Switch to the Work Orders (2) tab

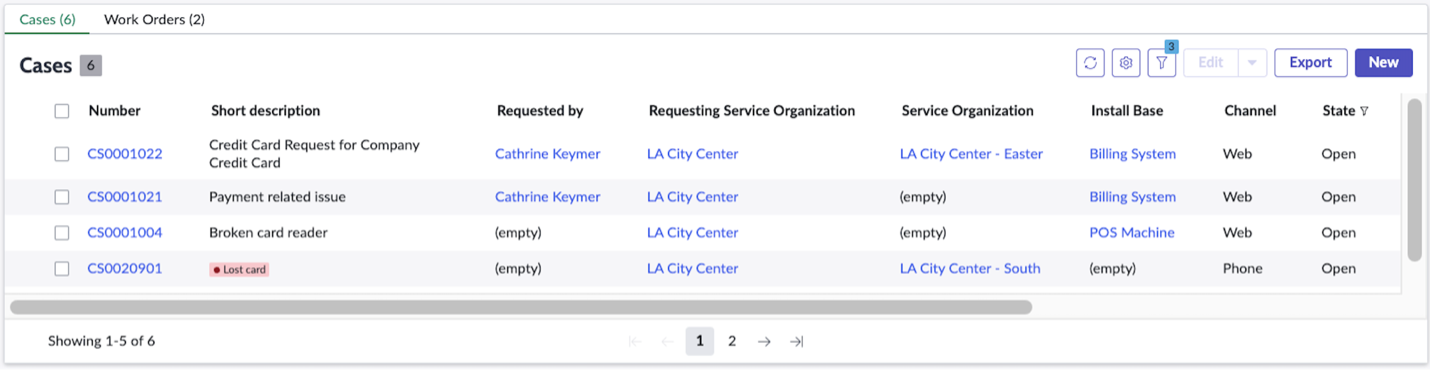tap(154, 19)
